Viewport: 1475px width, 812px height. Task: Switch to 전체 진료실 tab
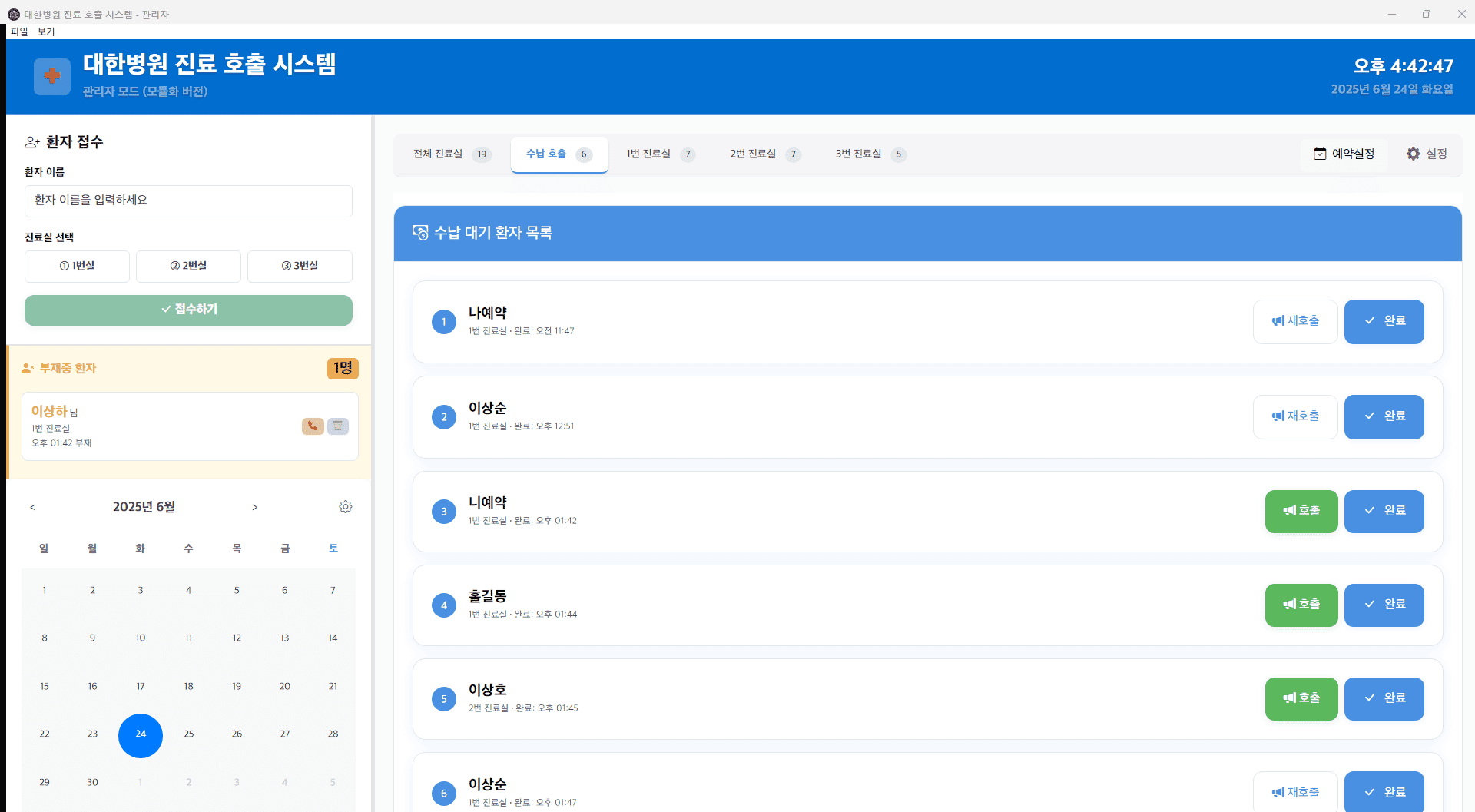(451, 154)
